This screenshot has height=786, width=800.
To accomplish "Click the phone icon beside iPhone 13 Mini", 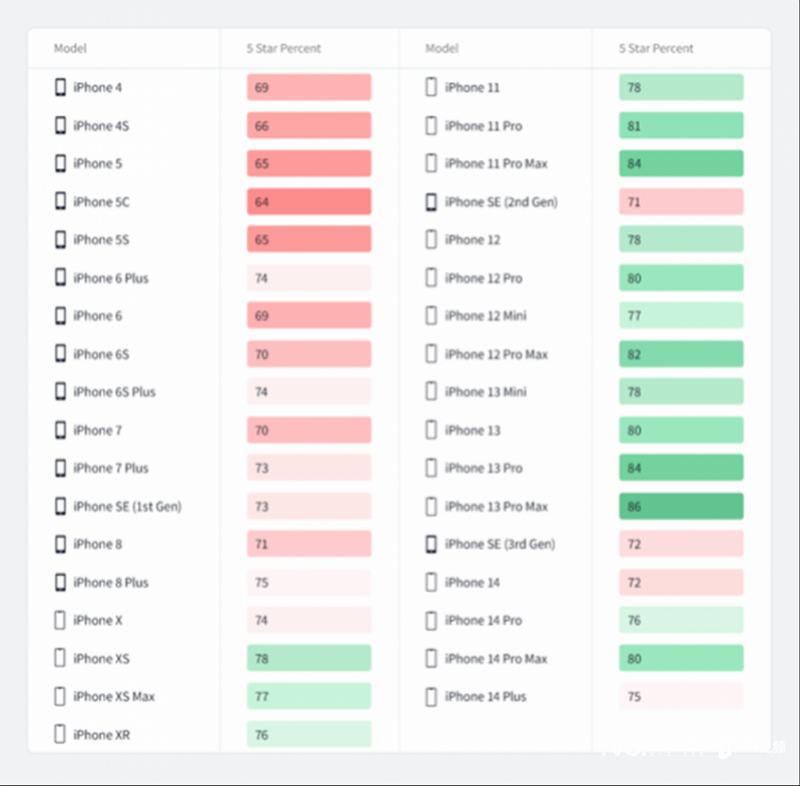I will [x=431, y=392].
